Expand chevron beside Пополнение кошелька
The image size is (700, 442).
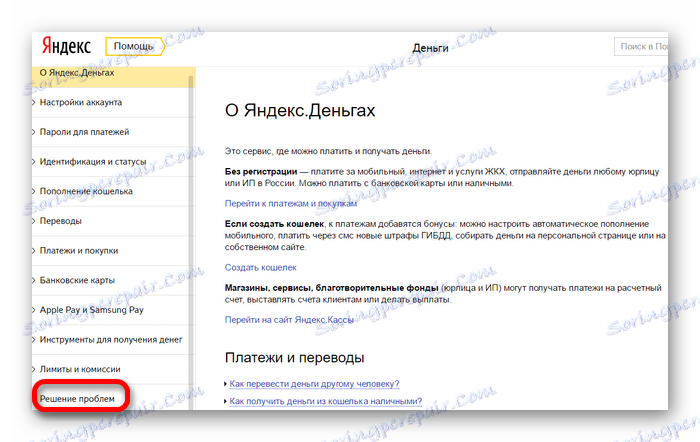[34, 191]
